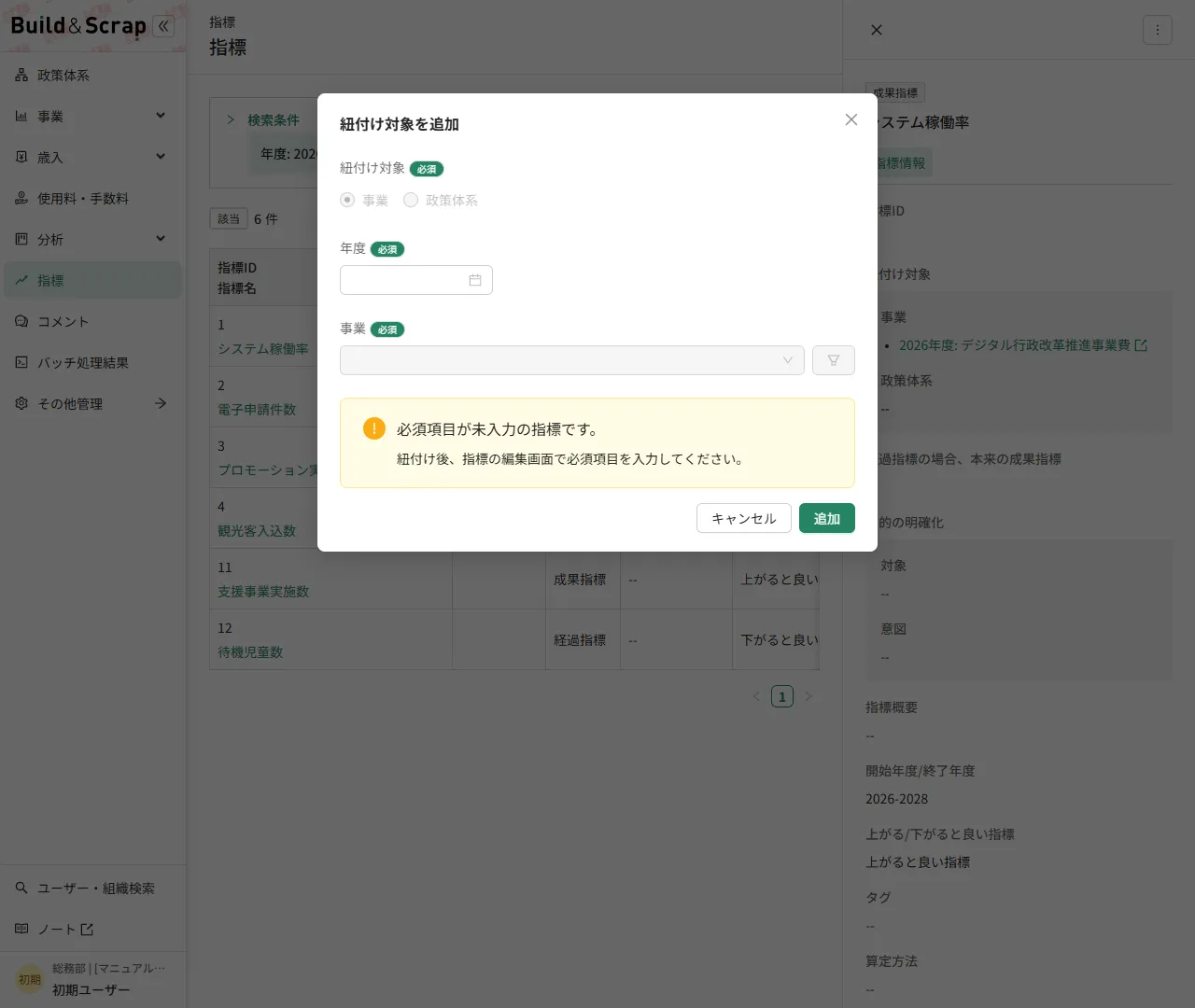Image resolution: width=1195 pixels, height=1008 pixels.
Task: Select the 政策体系 radio button
Action: pos(411,200)
